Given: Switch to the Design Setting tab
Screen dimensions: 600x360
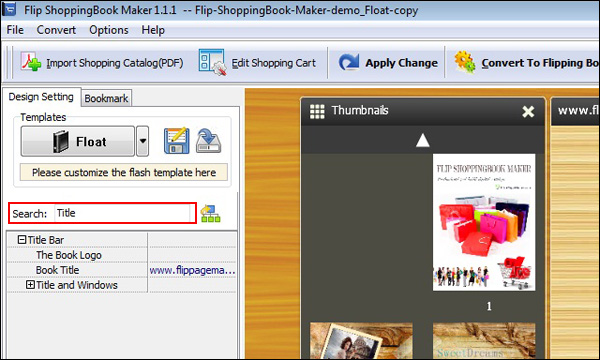Looking at the screenshot, I should [41, 97].
